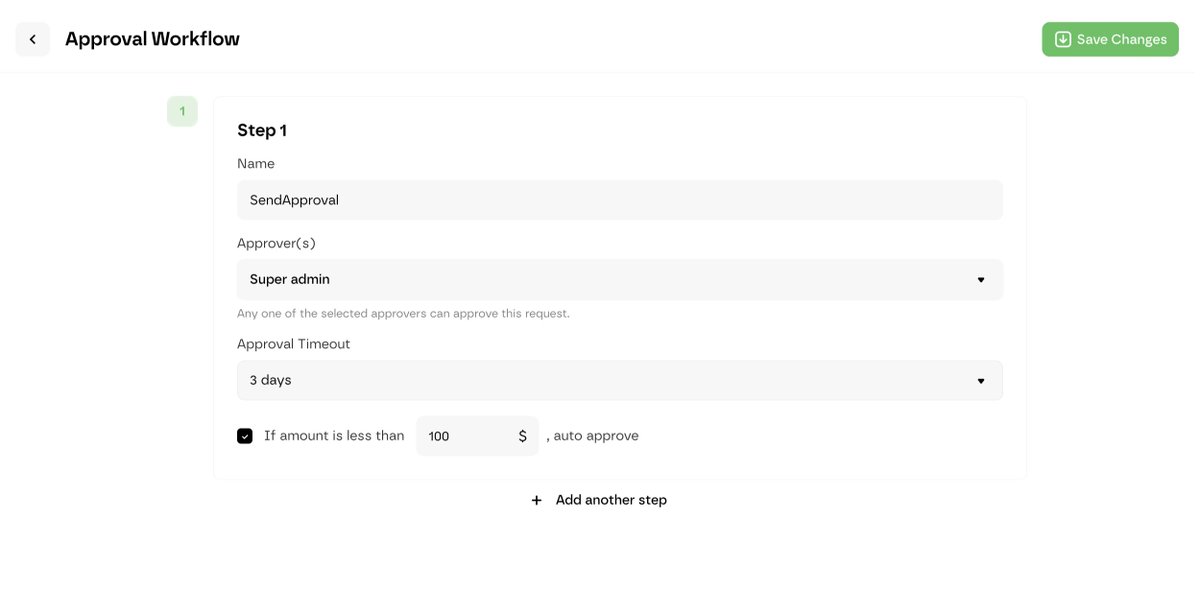Click the plus icon beside Add another step
This screenshot has height=613, width=1200.
(537, 500)
